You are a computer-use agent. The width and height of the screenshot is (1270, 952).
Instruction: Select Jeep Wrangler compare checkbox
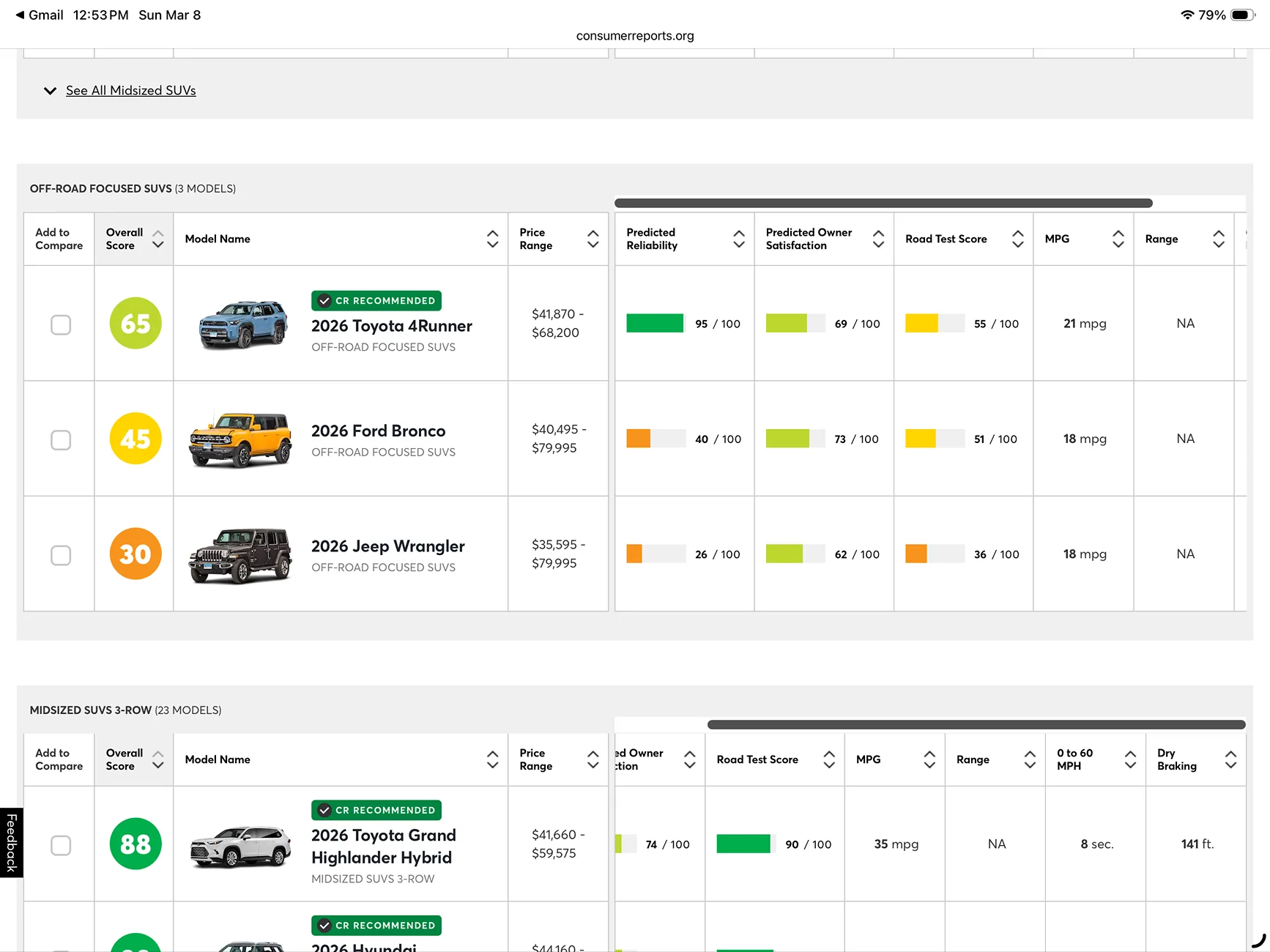pos(61,555)
